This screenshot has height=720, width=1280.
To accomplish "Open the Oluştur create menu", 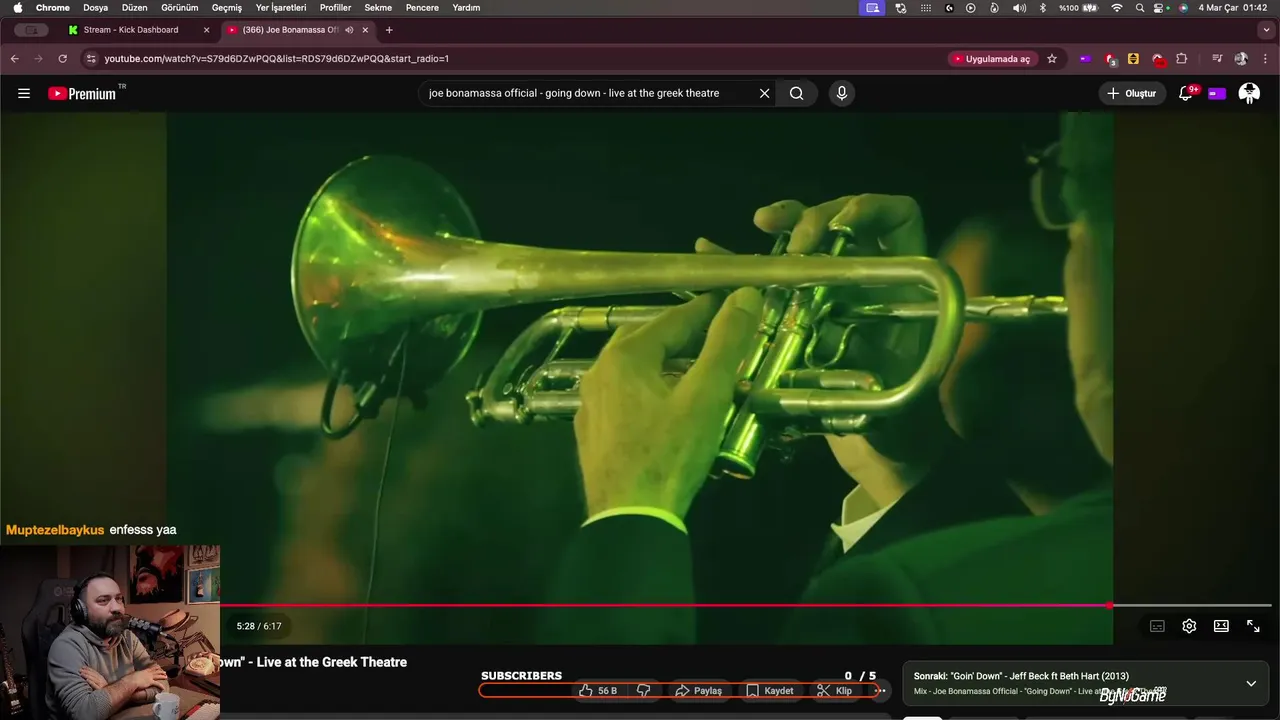I will pos(1132,93).
